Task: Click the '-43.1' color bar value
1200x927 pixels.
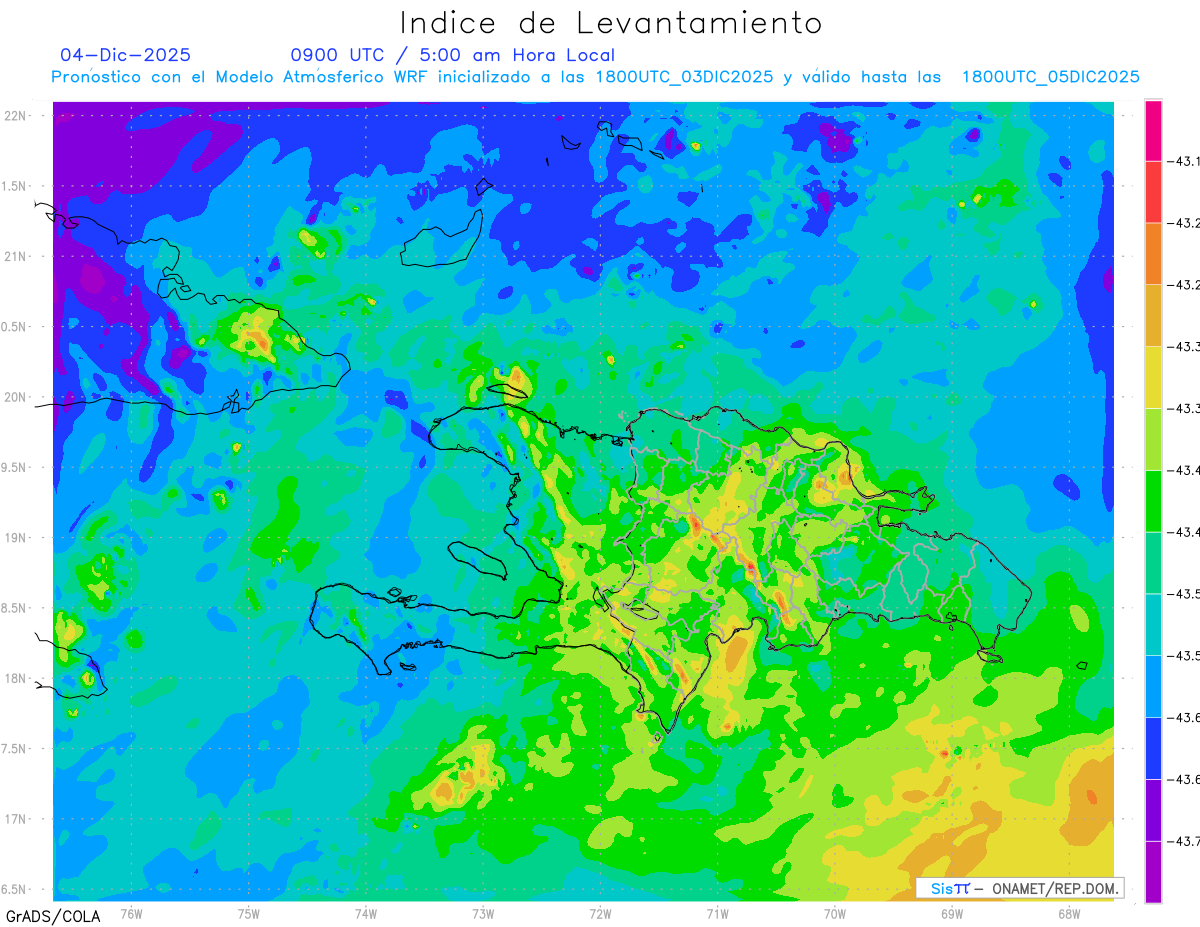Action: pos(1186,161)
